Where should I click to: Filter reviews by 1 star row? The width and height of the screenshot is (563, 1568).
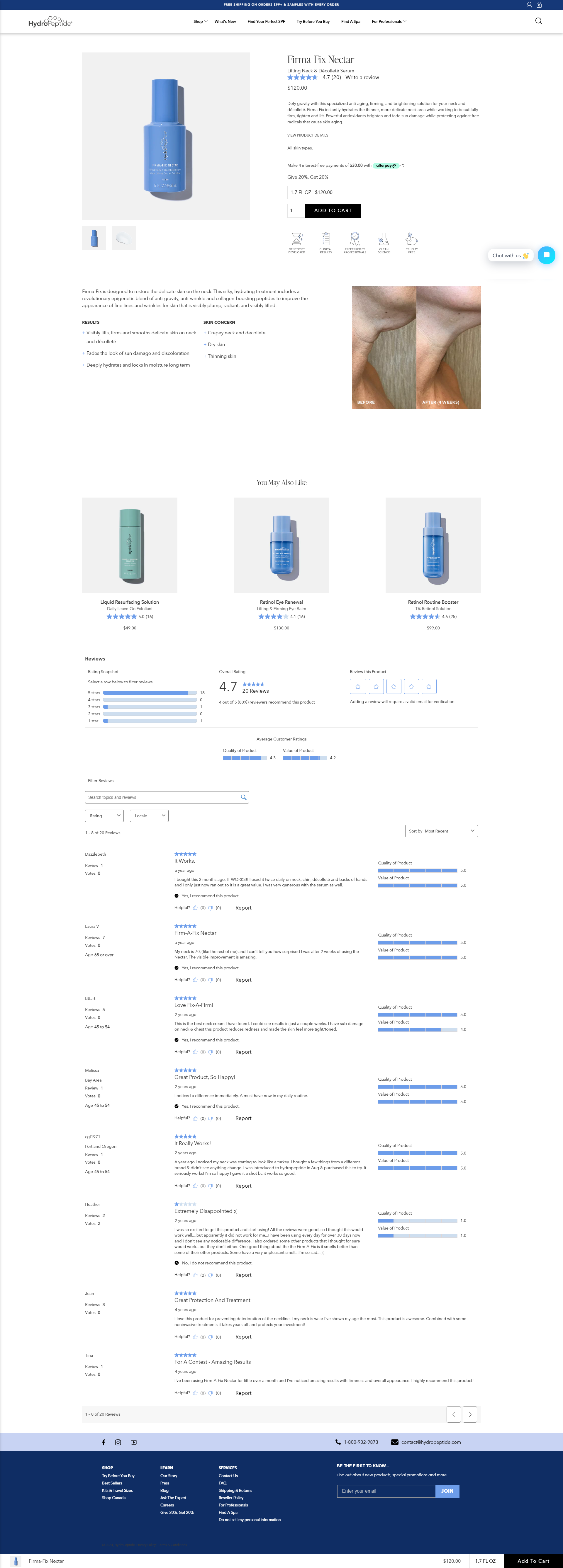(146, 721)
